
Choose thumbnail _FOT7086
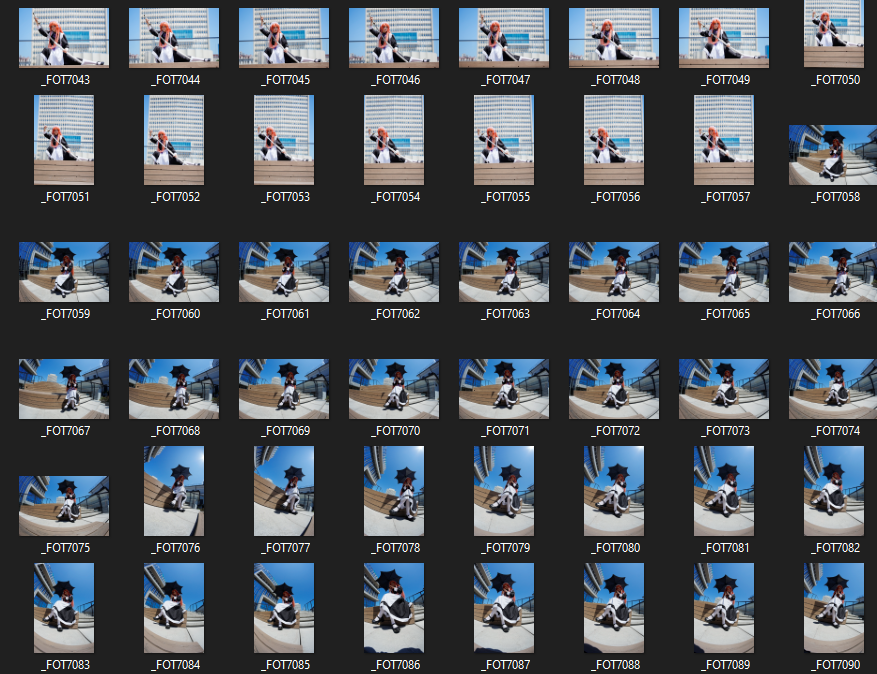click(x=394, y=608)
